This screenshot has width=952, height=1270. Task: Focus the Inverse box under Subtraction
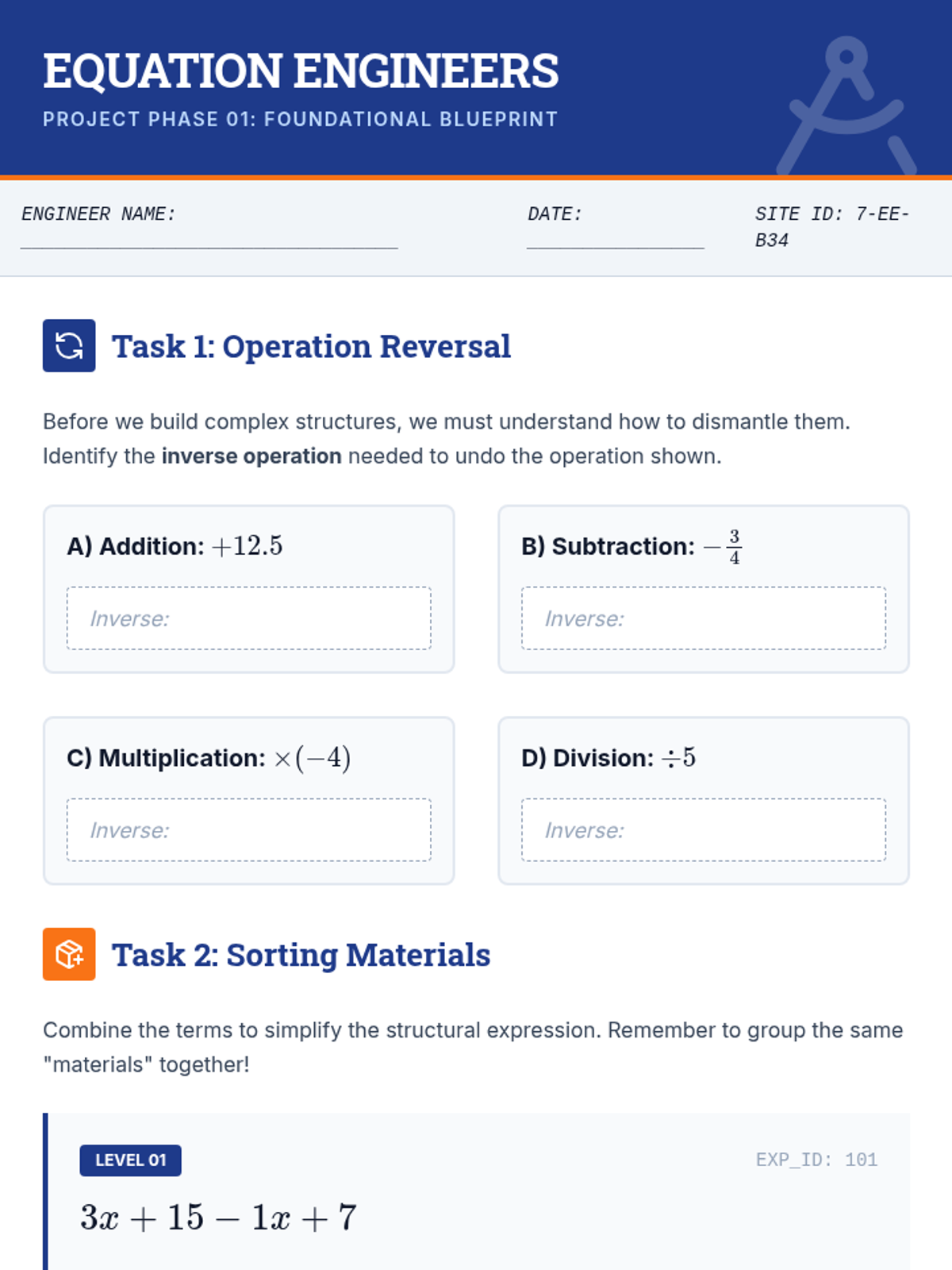click(703, 618)
